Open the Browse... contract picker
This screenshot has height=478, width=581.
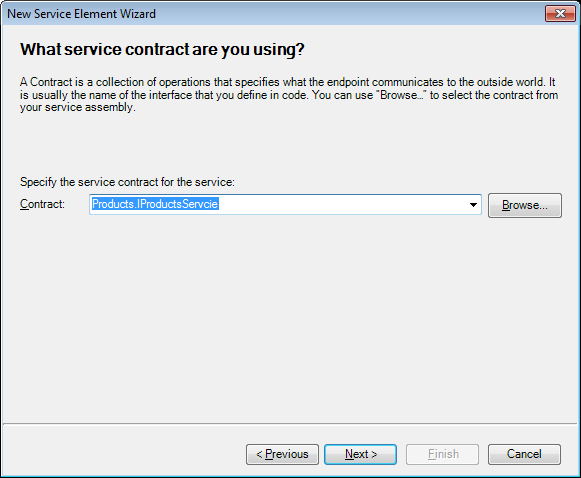[x=525, y=205]
